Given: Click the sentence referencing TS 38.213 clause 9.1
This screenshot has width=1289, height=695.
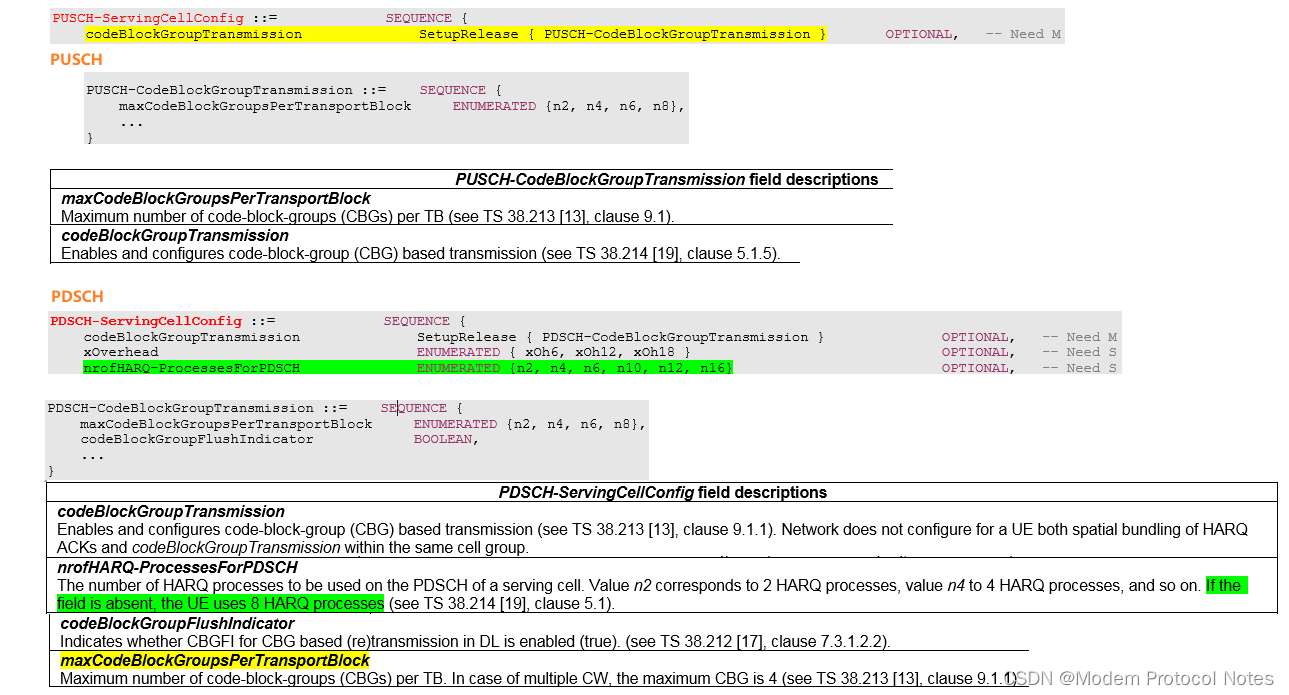Looking at the screenshot, I should coord(368,215).
